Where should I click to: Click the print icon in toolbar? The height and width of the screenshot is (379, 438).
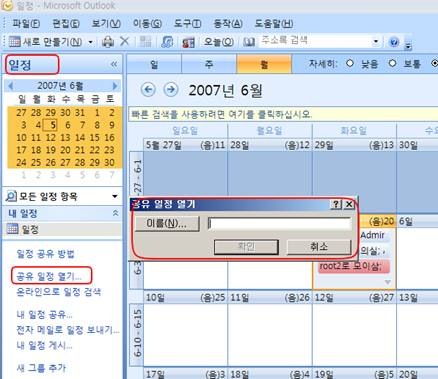coord(108,42)
